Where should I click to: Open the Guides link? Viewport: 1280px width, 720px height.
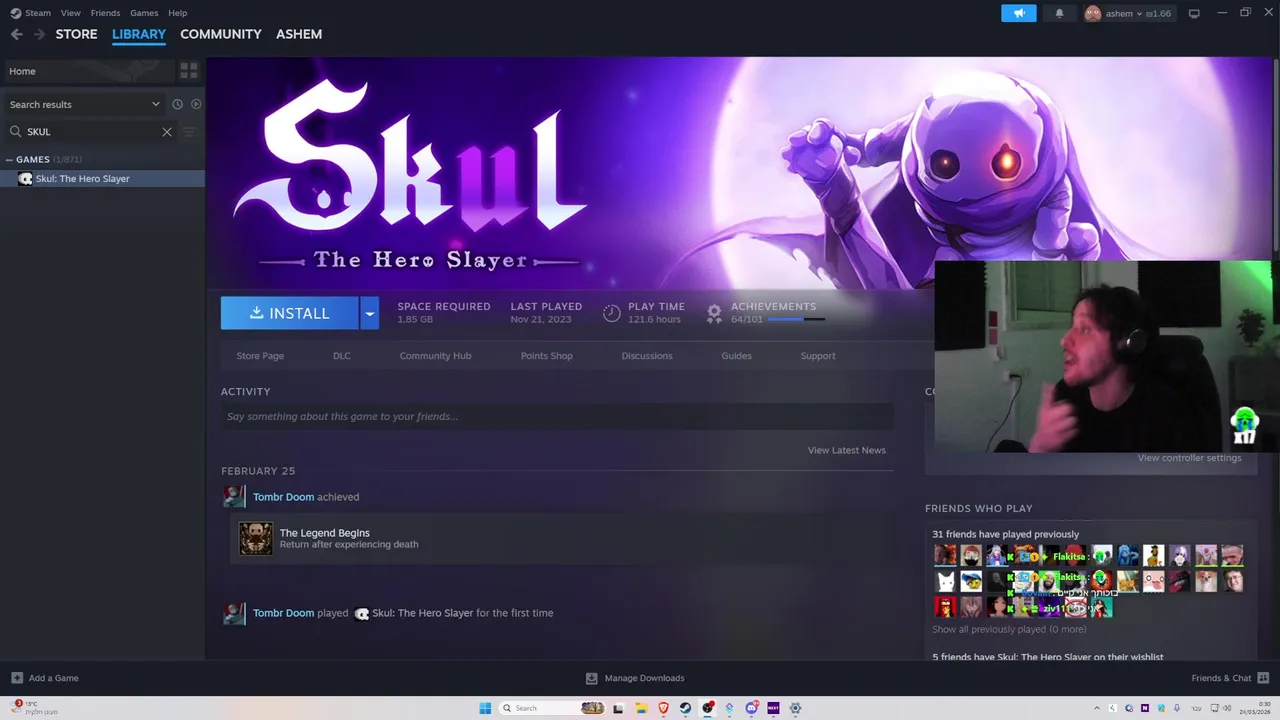pos(737,356)
